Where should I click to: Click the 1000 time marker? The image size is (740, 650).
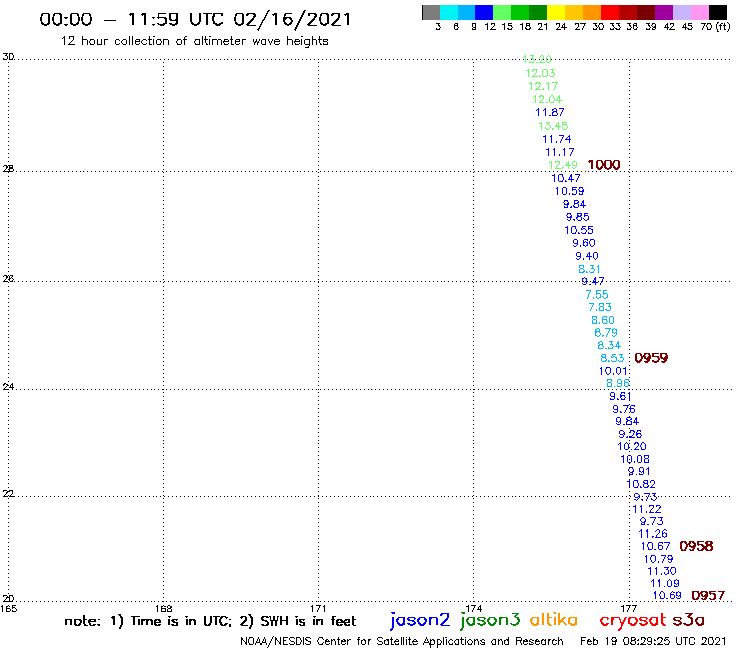[604, 165]
